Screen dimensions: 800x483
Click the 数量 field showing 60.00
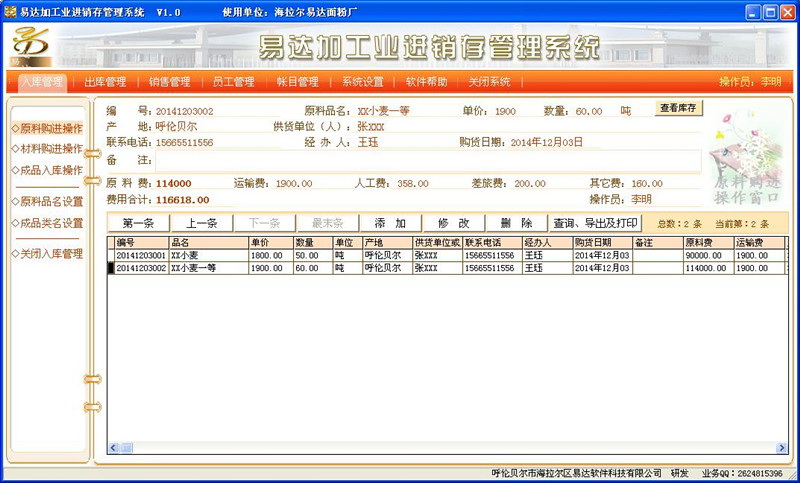pyautogui.click(x=589, y=111)
